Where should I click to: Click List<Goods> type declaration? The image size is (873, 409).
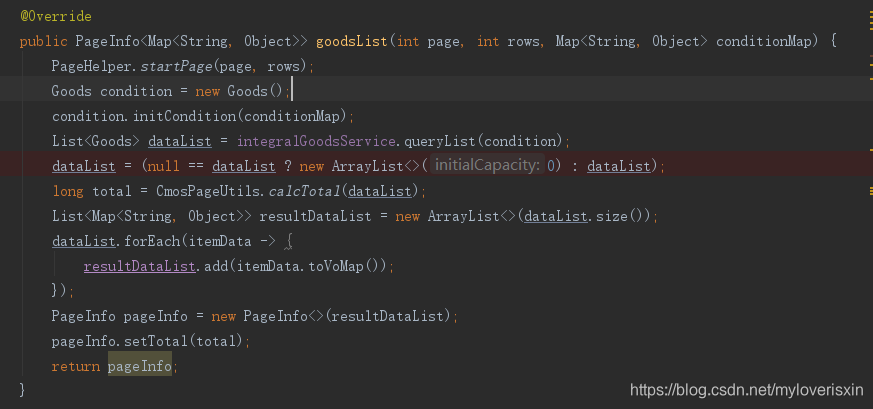pos(96,141)
